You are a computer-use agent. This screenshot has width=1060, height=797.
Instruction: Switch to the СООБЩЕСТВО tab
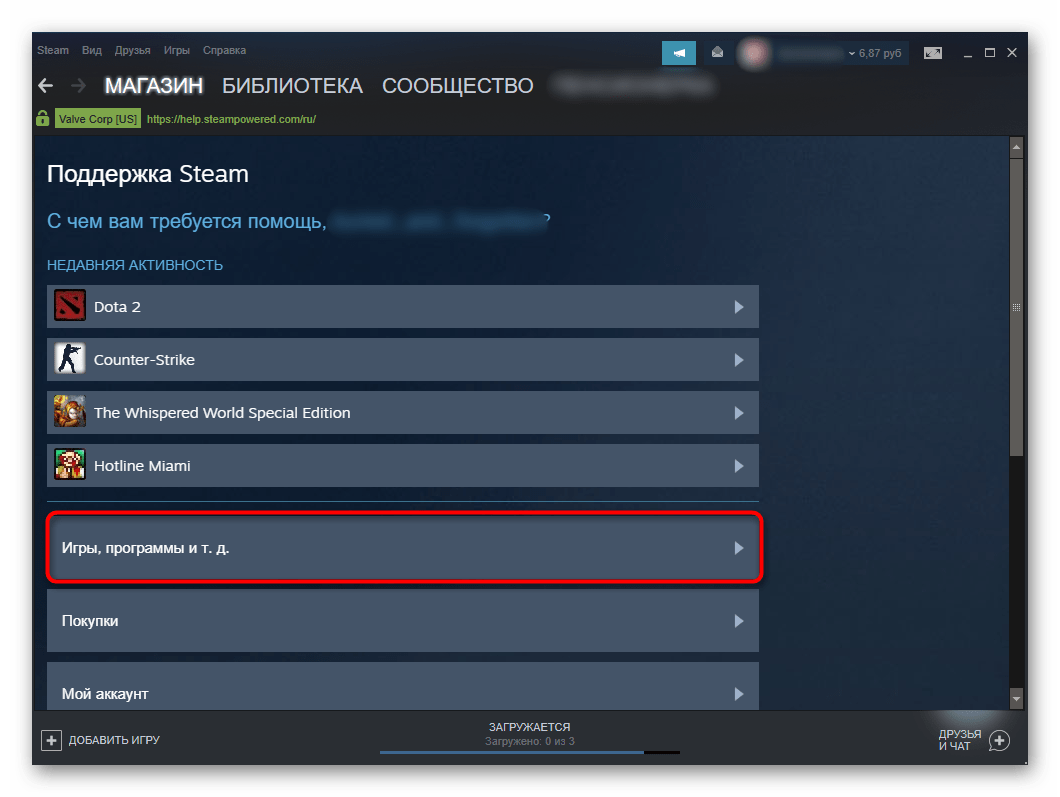tap(458, 86)
